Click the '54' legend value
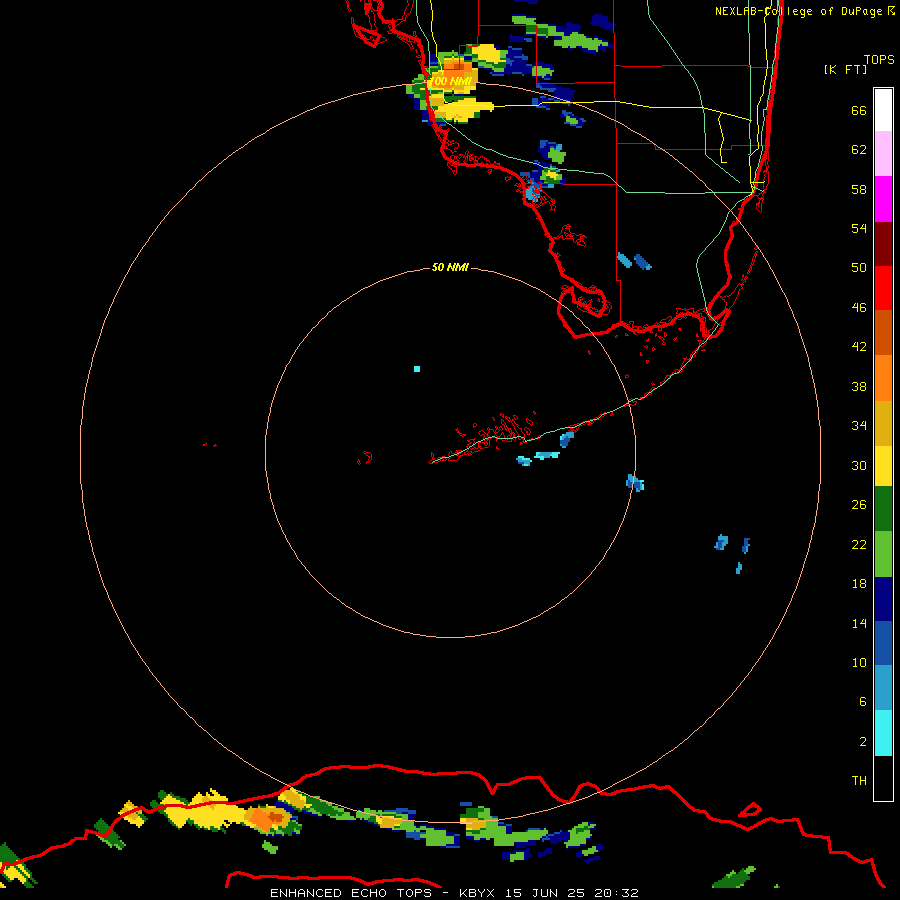This screenshot has height=900, width=900. (859, 228)
